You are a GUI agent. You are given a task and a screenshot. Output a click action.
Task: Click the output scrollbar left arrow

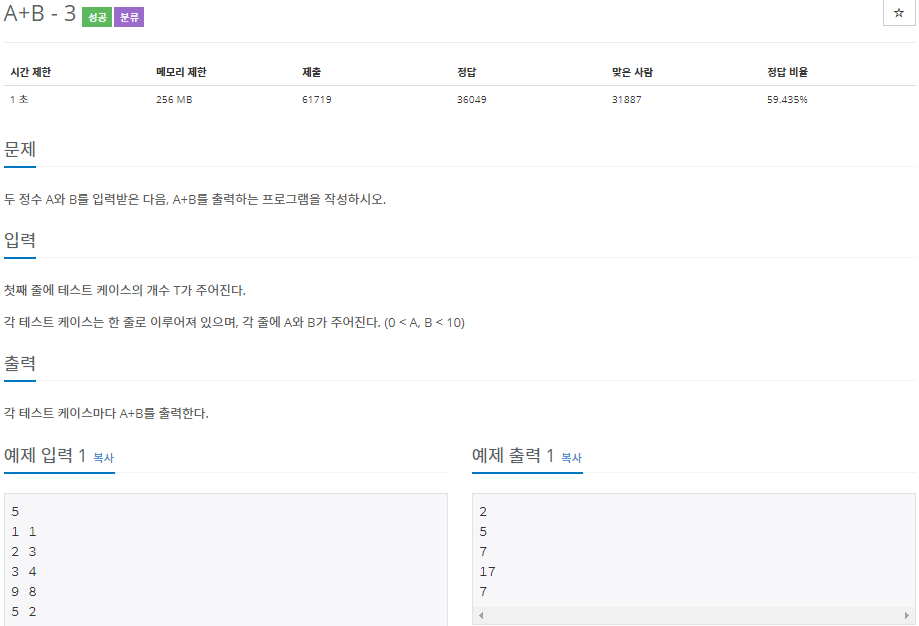[x=481, y=615]
